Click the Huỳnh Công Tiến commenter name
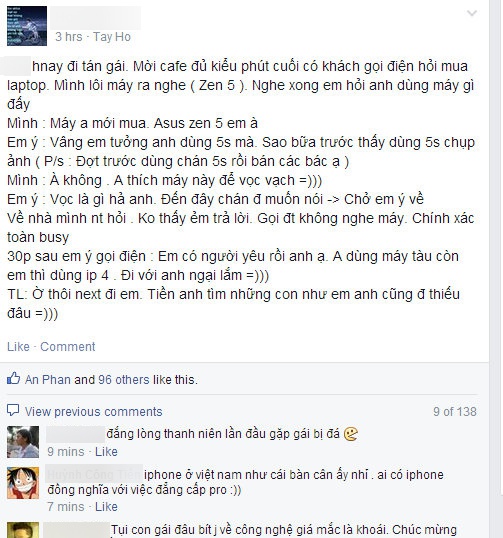Image resolution: width=503 pixels, height=538 pixels. tap(94, 475)
